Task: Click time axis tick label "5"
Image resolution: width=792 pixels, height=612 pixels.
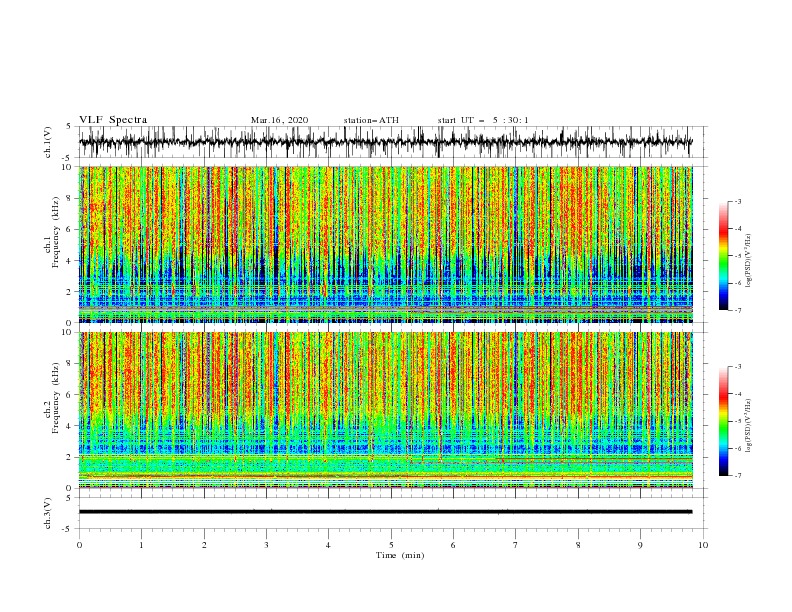Action: [x=391, y=545]
